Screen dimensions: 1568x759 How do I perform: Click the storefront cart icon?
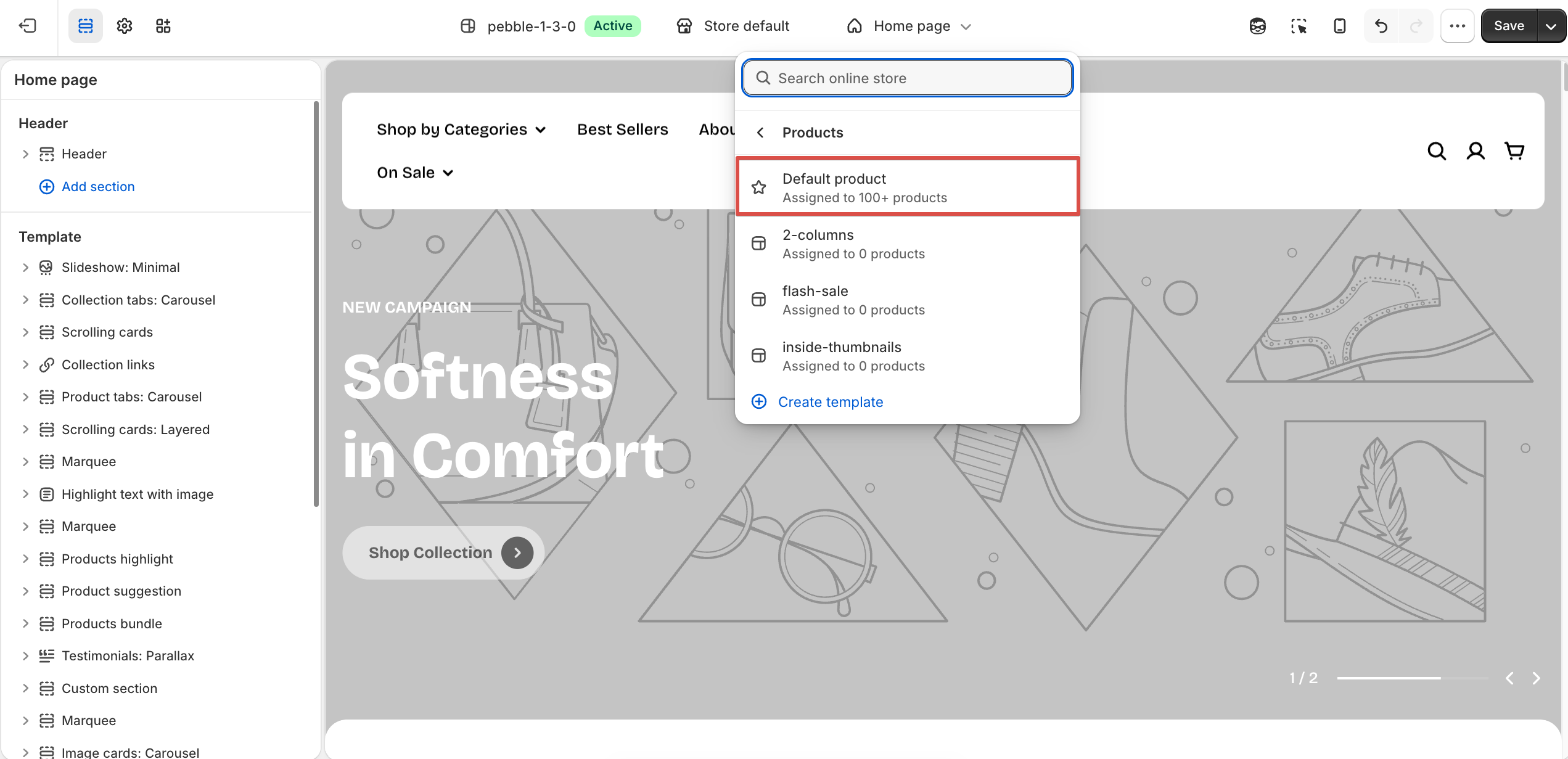pyautogui.click(x=1514, y=151)
